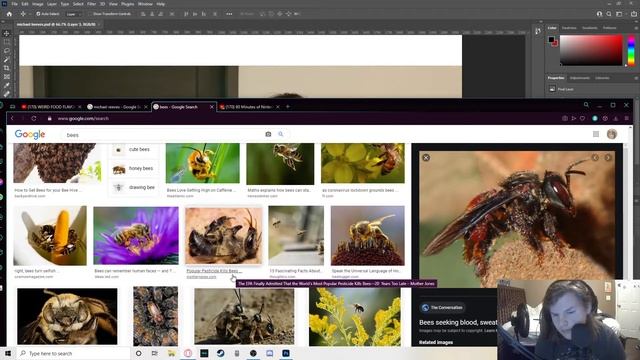The image size is (640, 360).
Task: Open the yellow goldenrod bee thumbnail
Action: [355, 317]
